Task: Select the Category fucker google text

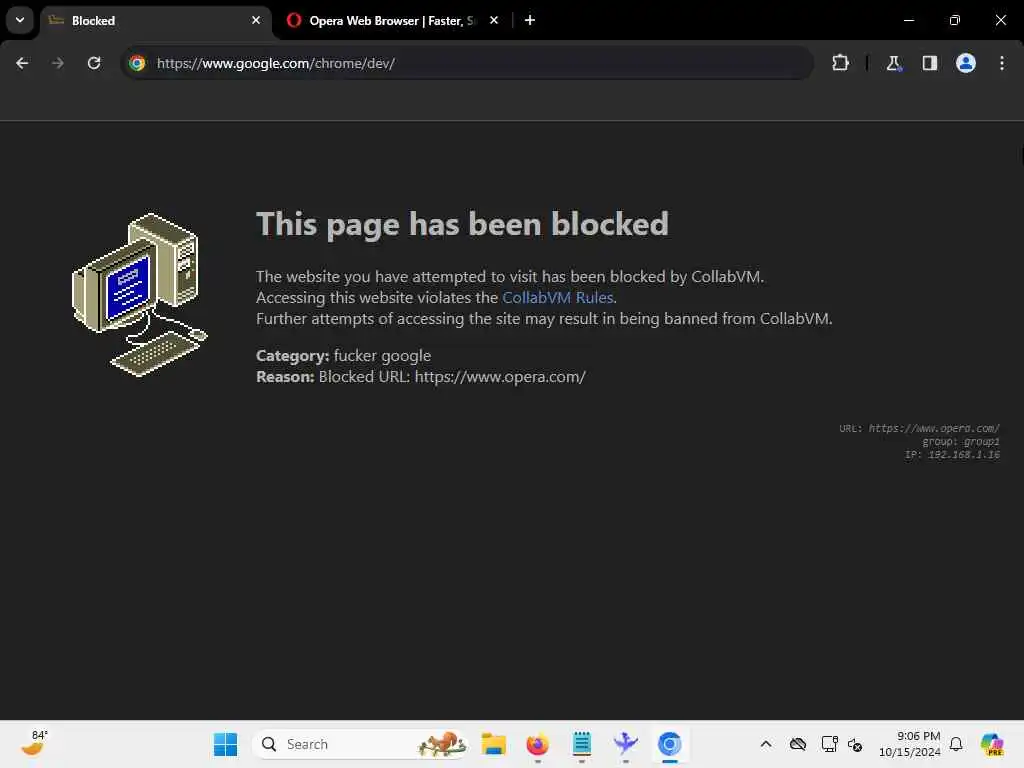Action: (344, 356)
